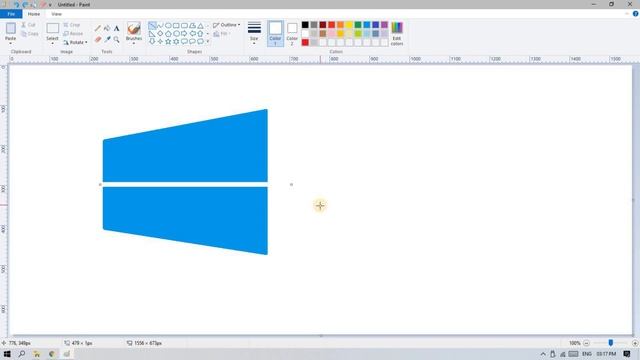Click the Undo arrow in title bar

pos(16,4)
